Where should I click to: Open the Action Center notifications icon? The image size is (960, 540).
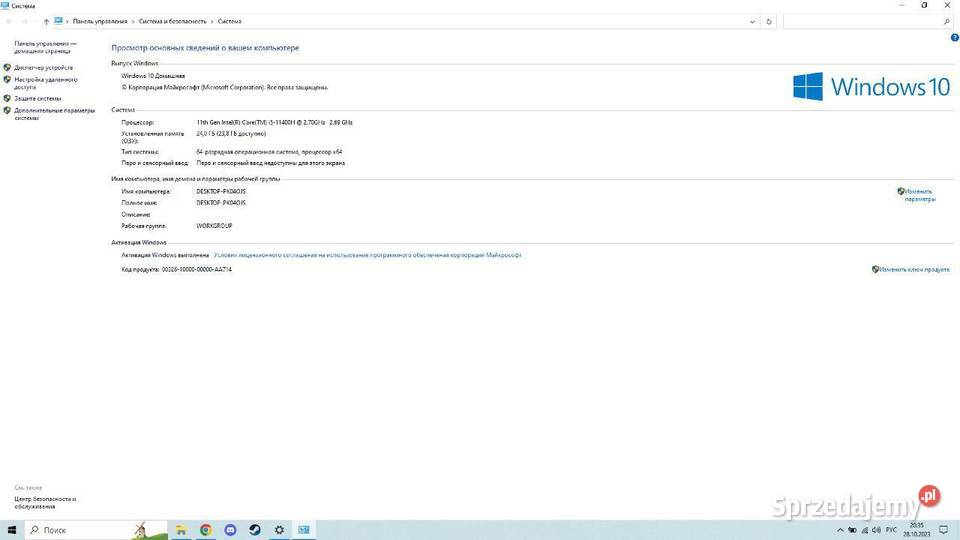pos(943,530)
